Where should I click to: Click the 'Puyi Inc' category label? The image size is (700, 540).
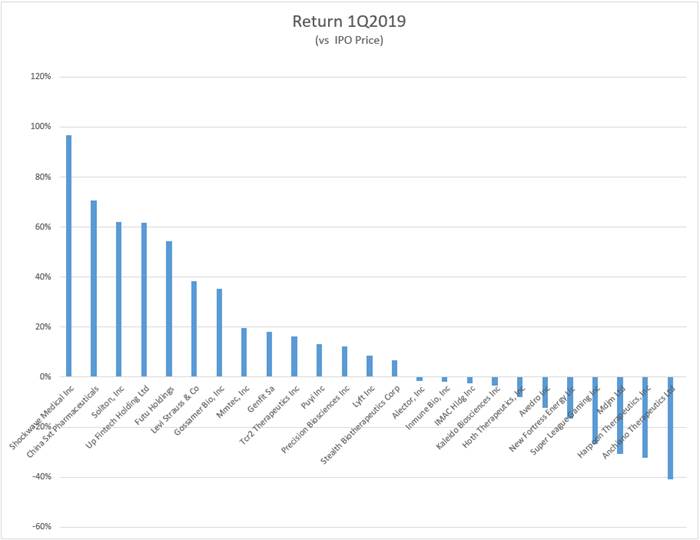pos(312,397)
